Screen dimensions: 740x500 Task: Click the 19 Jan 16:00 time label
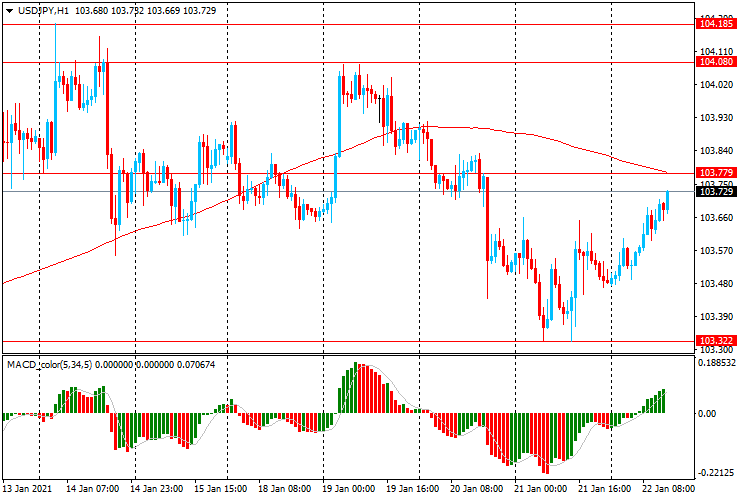click(412, 488)
